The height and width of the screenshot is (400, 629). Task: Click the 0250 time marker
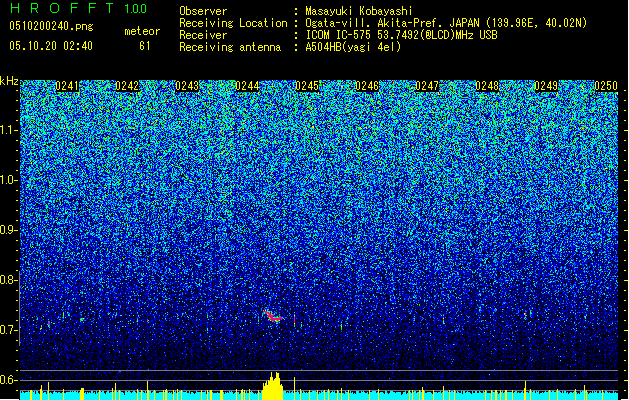tap(606, 86)
